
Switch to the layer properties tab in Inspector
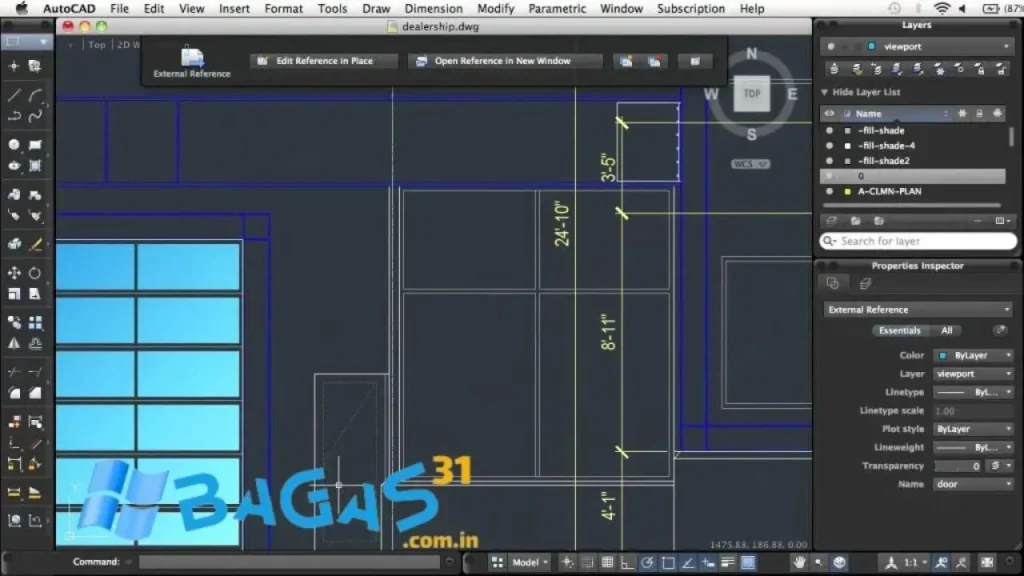pos(865,283)
